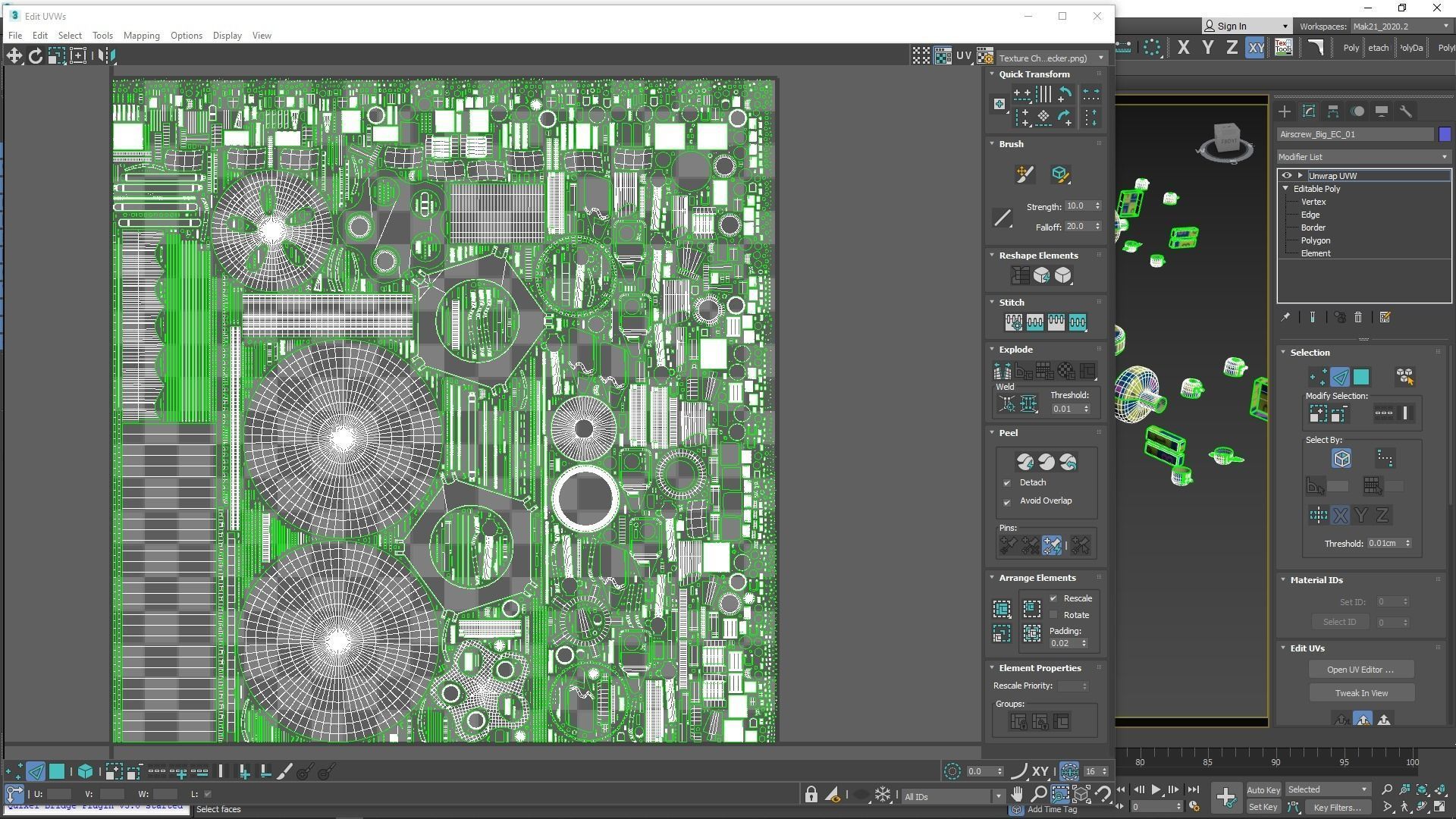Select the Move Selected Subobject tool
The image size is (1456, 819).
14,55
